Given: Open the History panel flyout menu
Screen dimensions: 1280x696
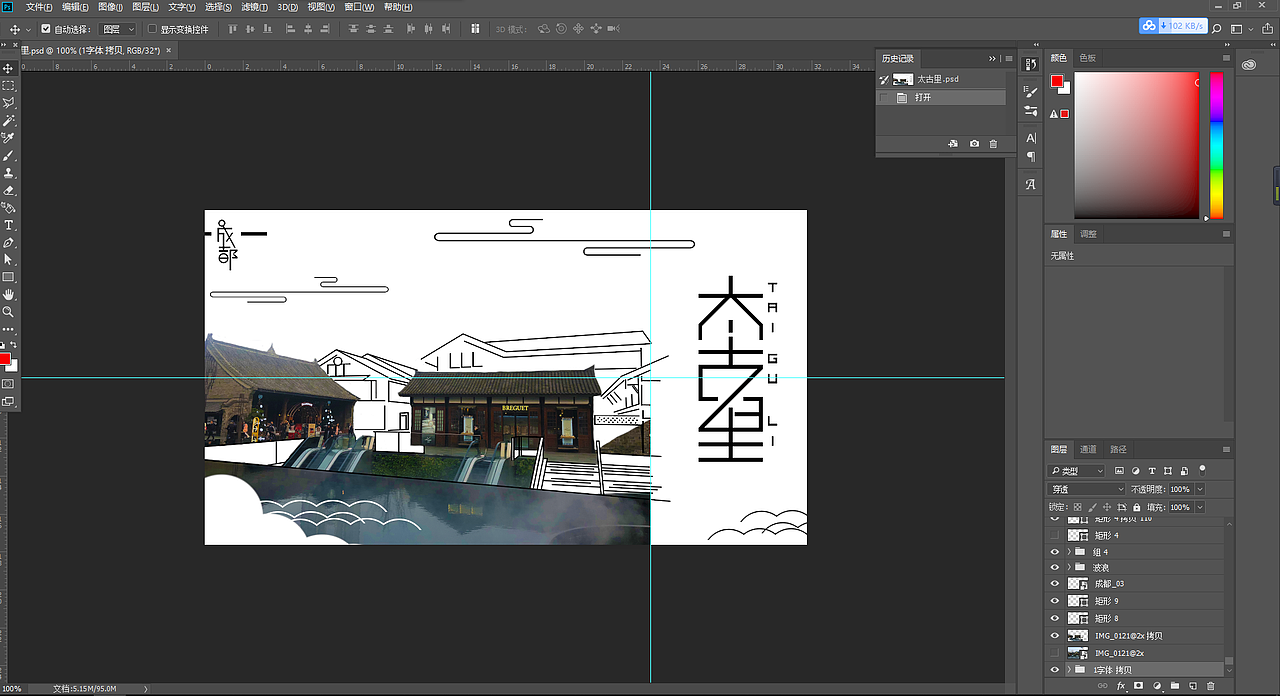Looking at the screenshot, I should 1009,59.
